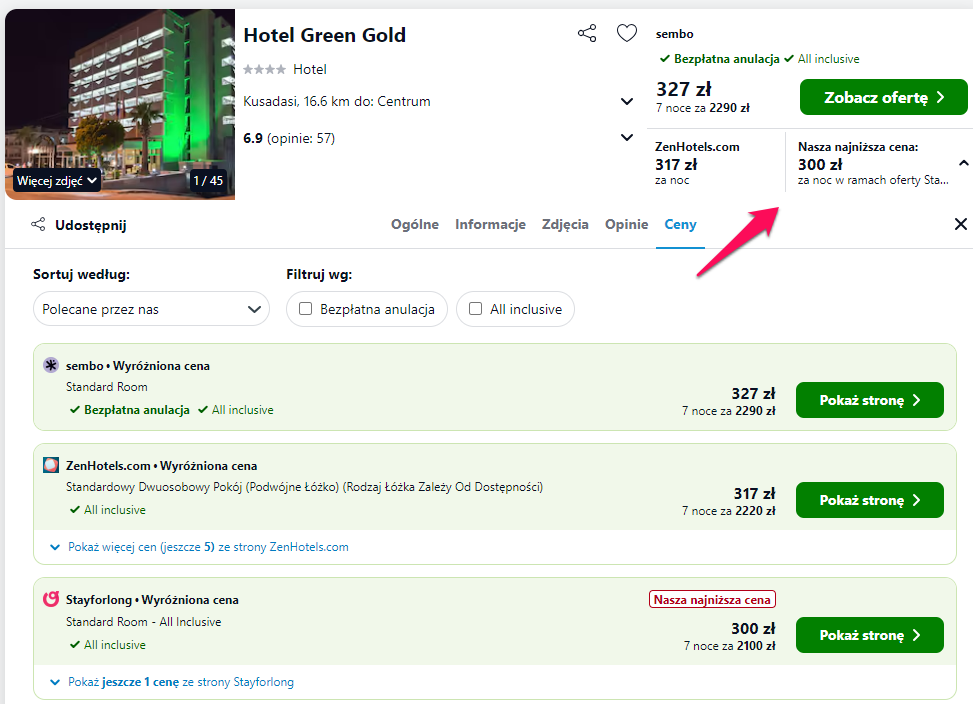Image resolution: width=973 pixels, height=704 pixels.
Task: Tick the All inclusive filter checkbox
Action: pyautogui.click(x=475, y=308)
